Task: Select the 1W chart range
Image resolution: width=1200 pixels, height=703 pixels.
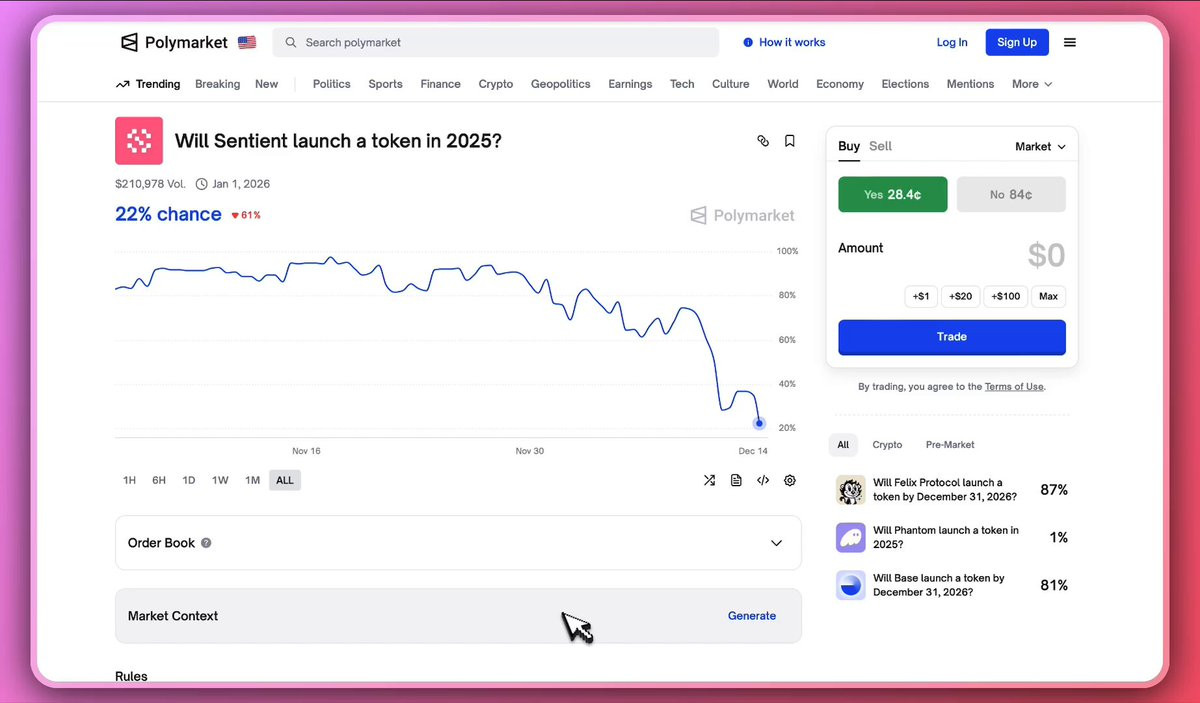Action: click(220, 480)
